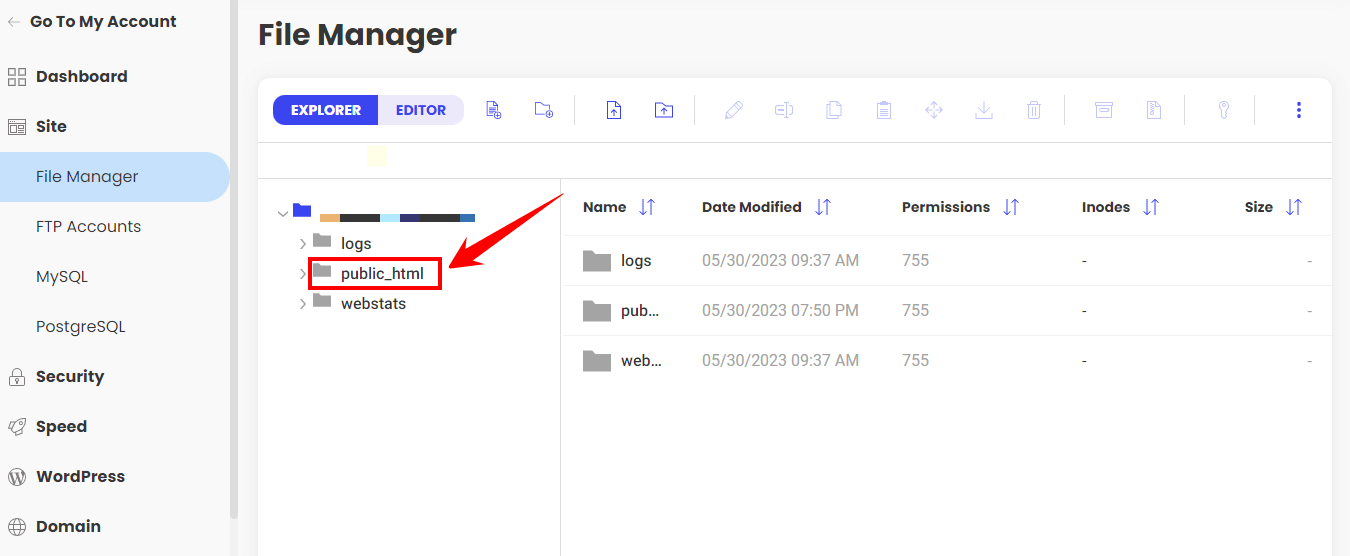Open the three-dot more options menu
1350x556 pixels.
[x=1298, y=110]
